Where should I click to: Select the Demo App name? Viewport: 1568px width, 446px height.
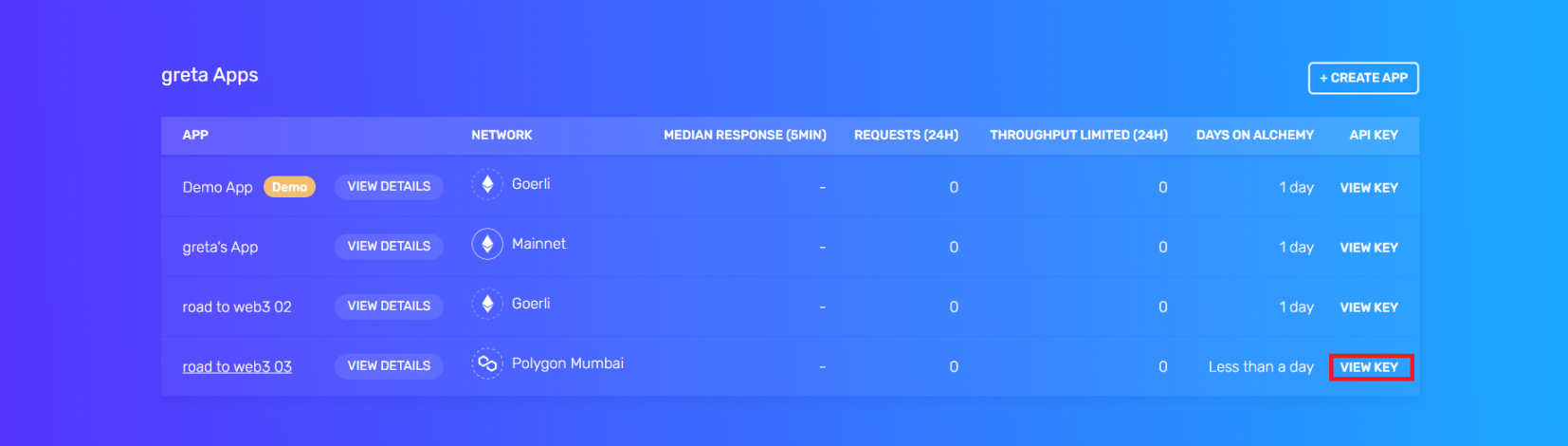(x=217, y=188)
